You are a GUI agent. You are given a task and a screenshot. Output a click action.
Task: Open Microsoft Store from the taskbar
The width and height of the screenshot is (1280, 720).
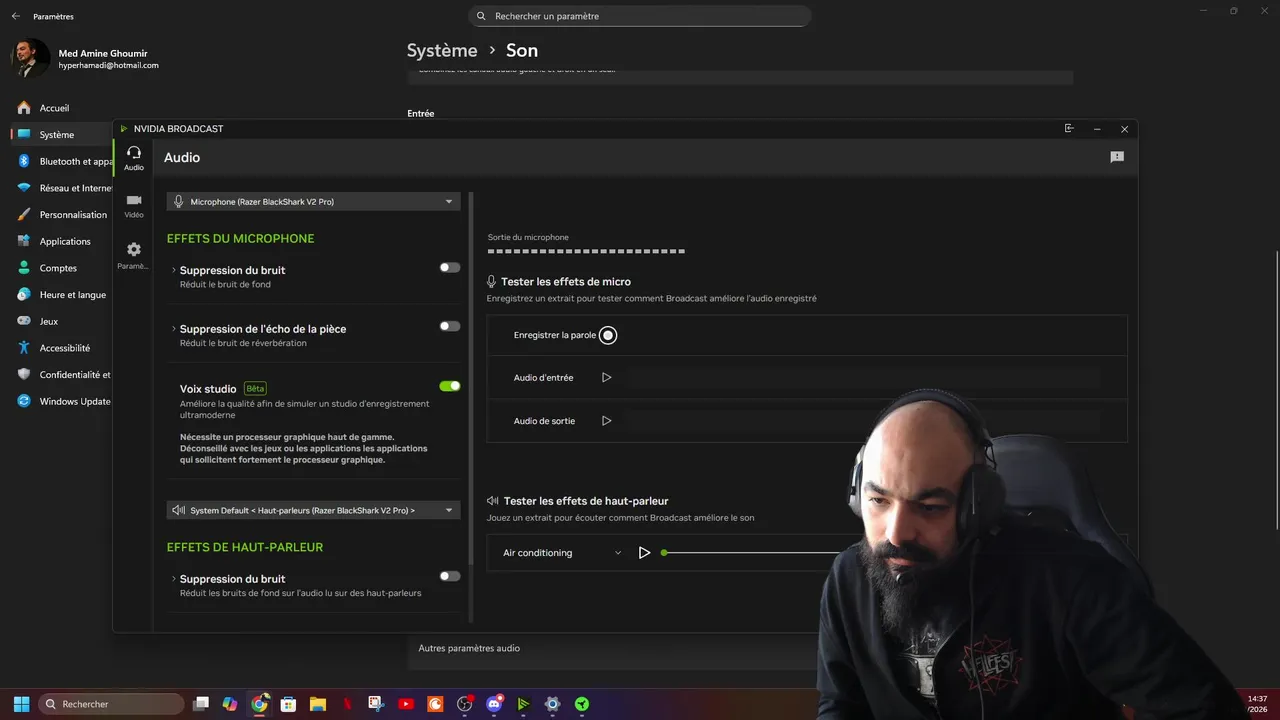coord(288,704)
